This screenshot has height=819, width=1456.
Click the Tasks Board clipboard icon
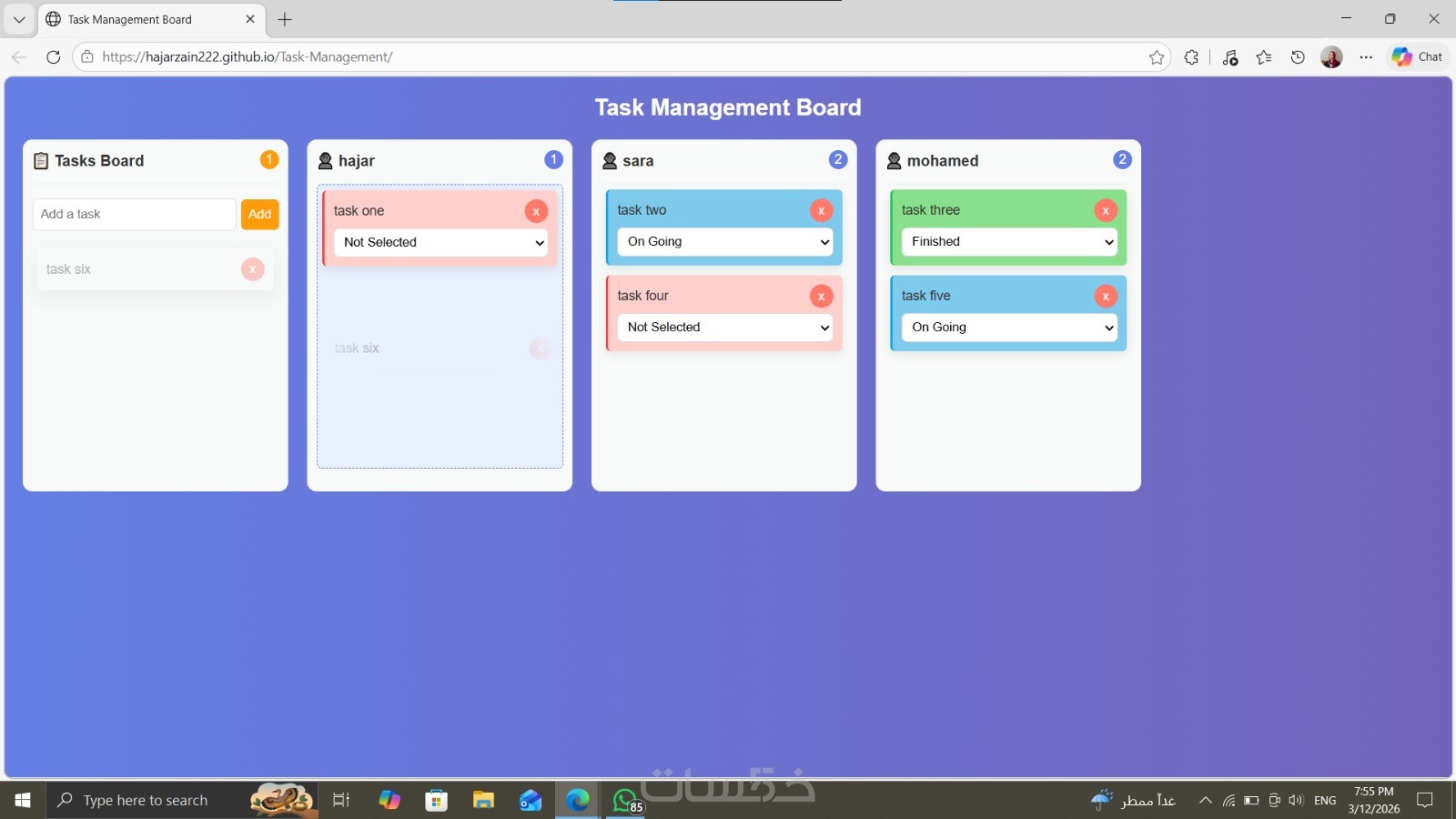tap(41, 161)
